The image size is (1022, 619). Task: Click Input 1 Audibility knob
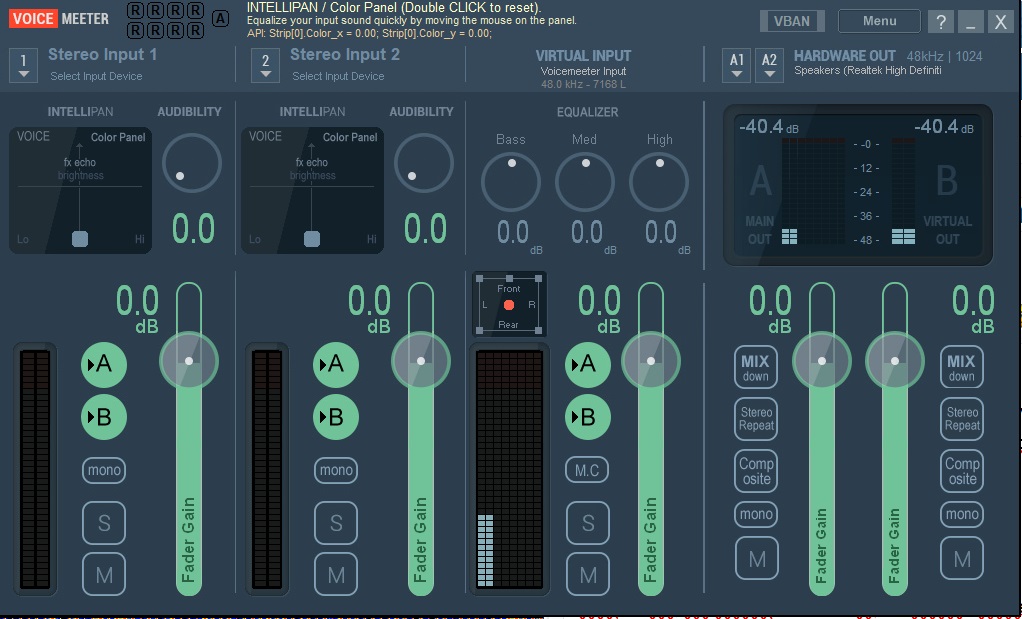(x=192, y=163)
